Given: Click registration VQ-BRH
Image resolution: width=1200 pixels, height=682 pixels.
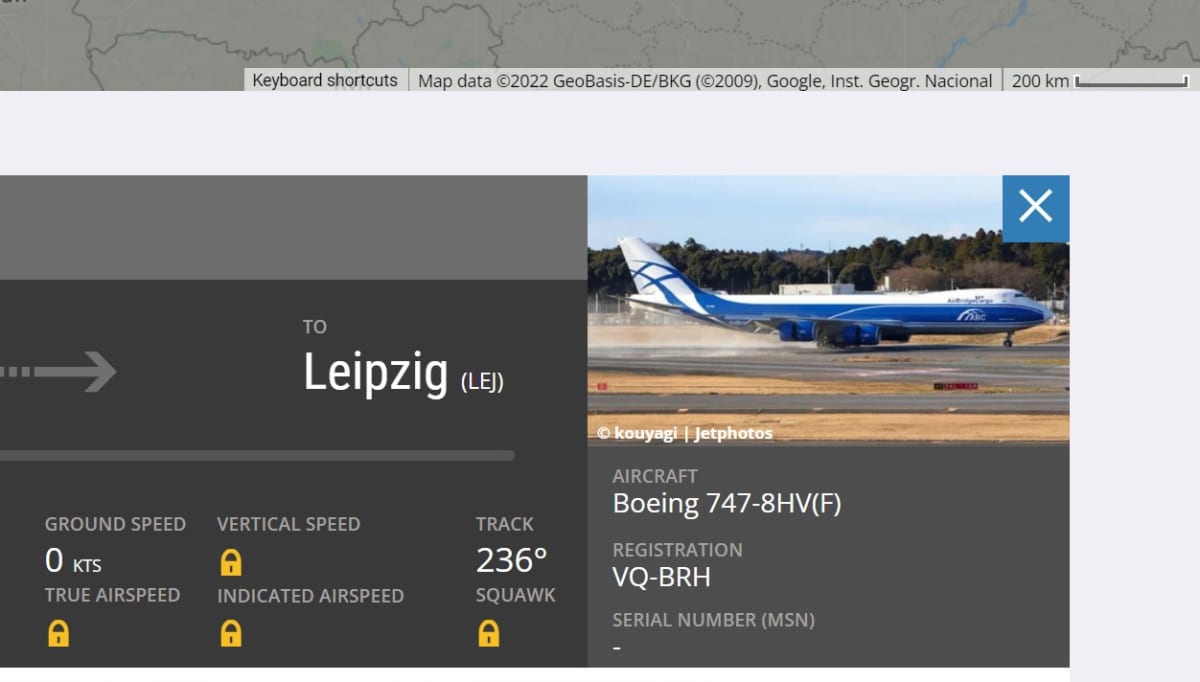Looking at the screenshot, I should [x=661, y=577].
